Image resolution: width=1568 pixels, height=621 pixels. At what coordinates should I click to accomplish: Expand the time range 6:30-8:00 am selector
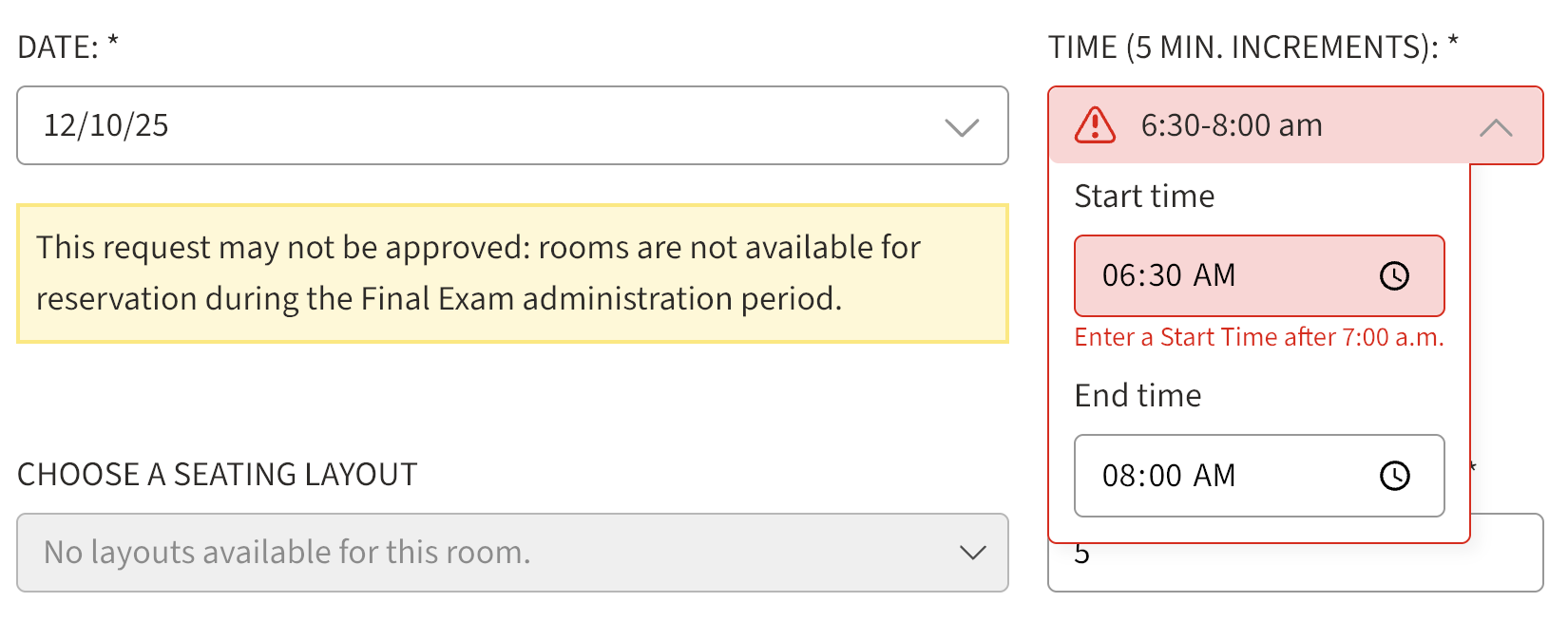1230,124
